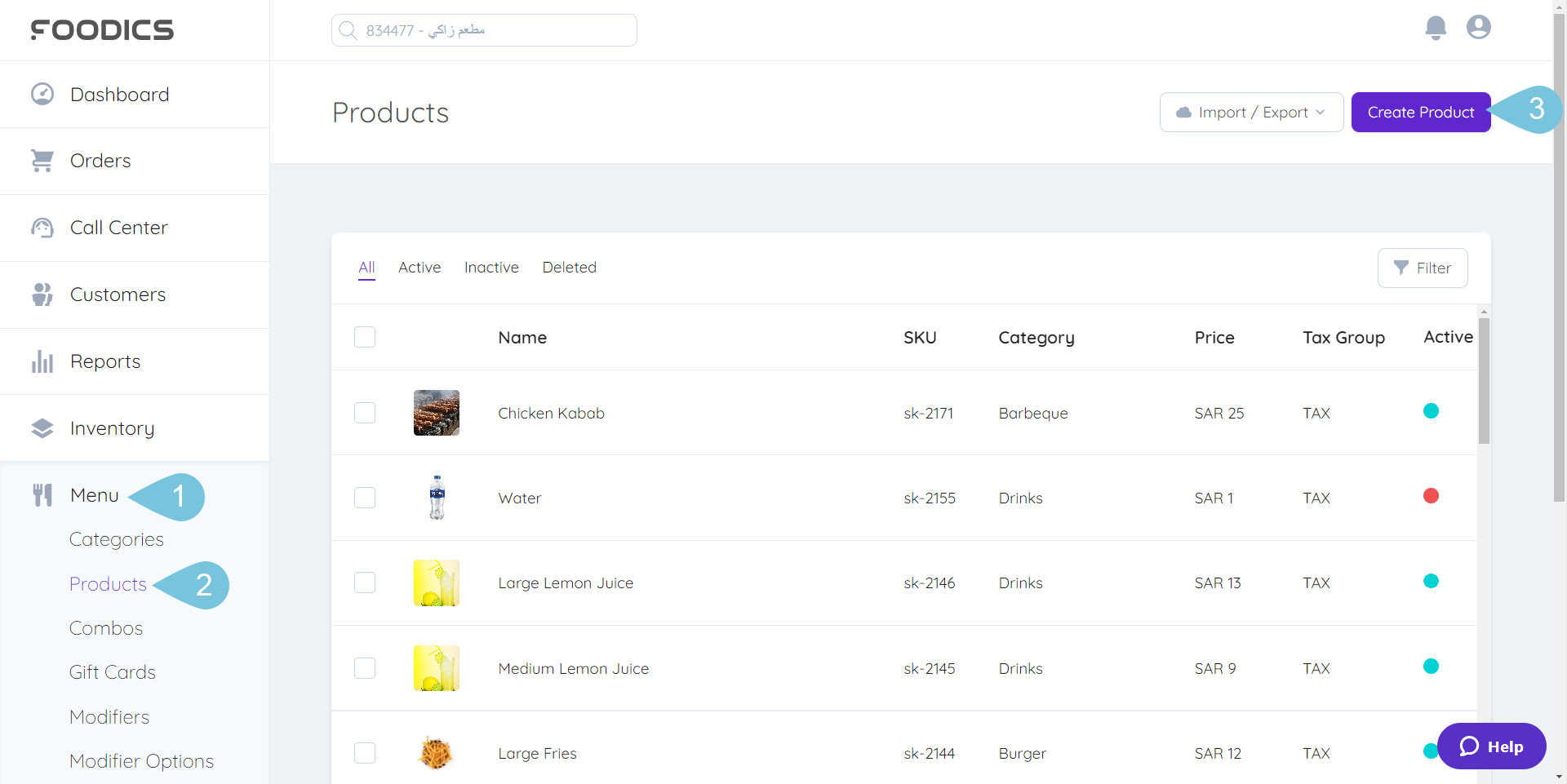
Task: Click the Foodics logo
Action: pos(101,30)
